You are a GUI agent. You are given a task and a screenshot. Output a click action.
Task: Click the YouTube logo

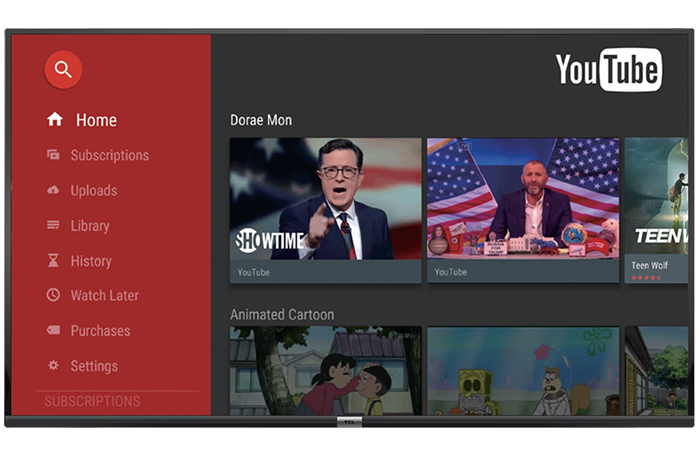click(x=608, y=70)
